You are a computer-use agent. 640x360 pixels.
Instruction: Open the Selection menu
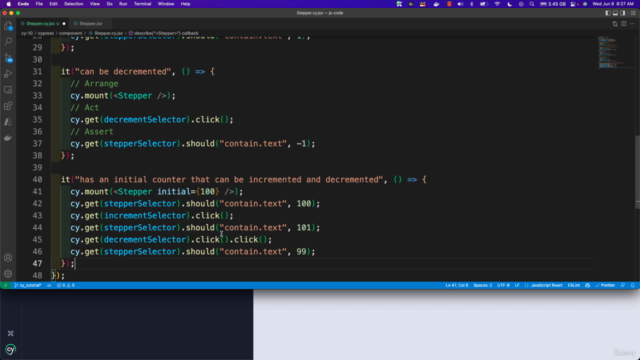pos(73,4)
